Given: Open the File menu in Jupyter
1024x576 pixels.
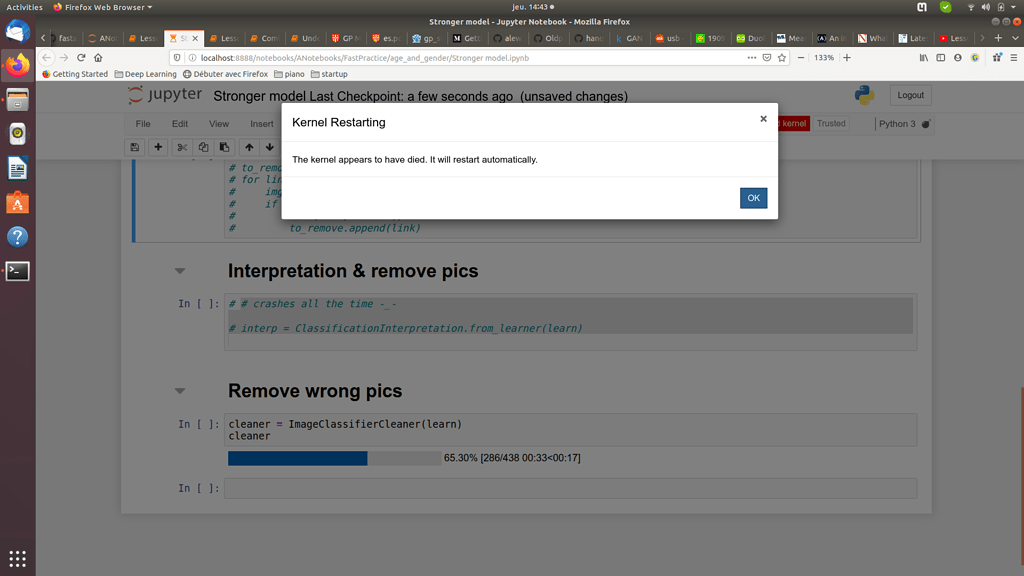Looking at the screenshot, I should 142,123.
